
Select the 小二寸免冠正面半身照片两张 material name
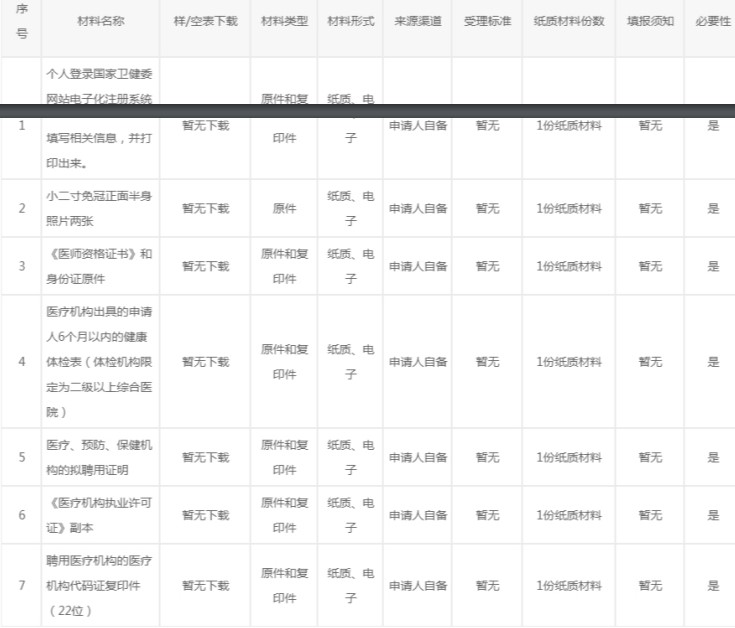99,208
